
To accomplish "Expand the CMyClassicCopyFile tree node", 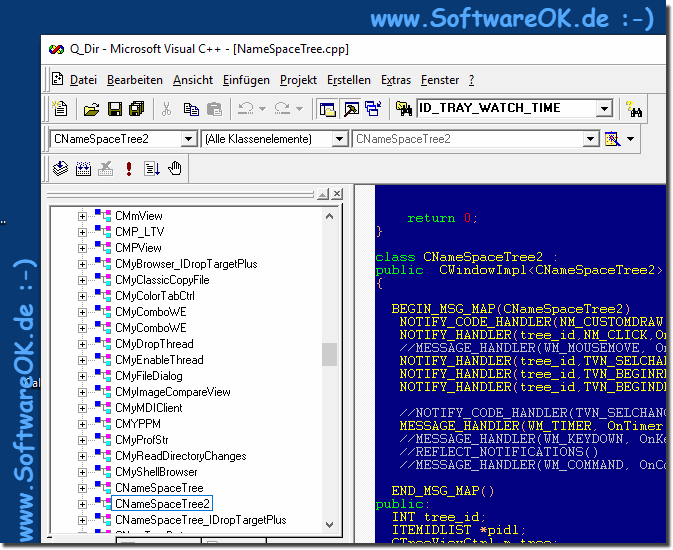I will [x=82, y=280].
